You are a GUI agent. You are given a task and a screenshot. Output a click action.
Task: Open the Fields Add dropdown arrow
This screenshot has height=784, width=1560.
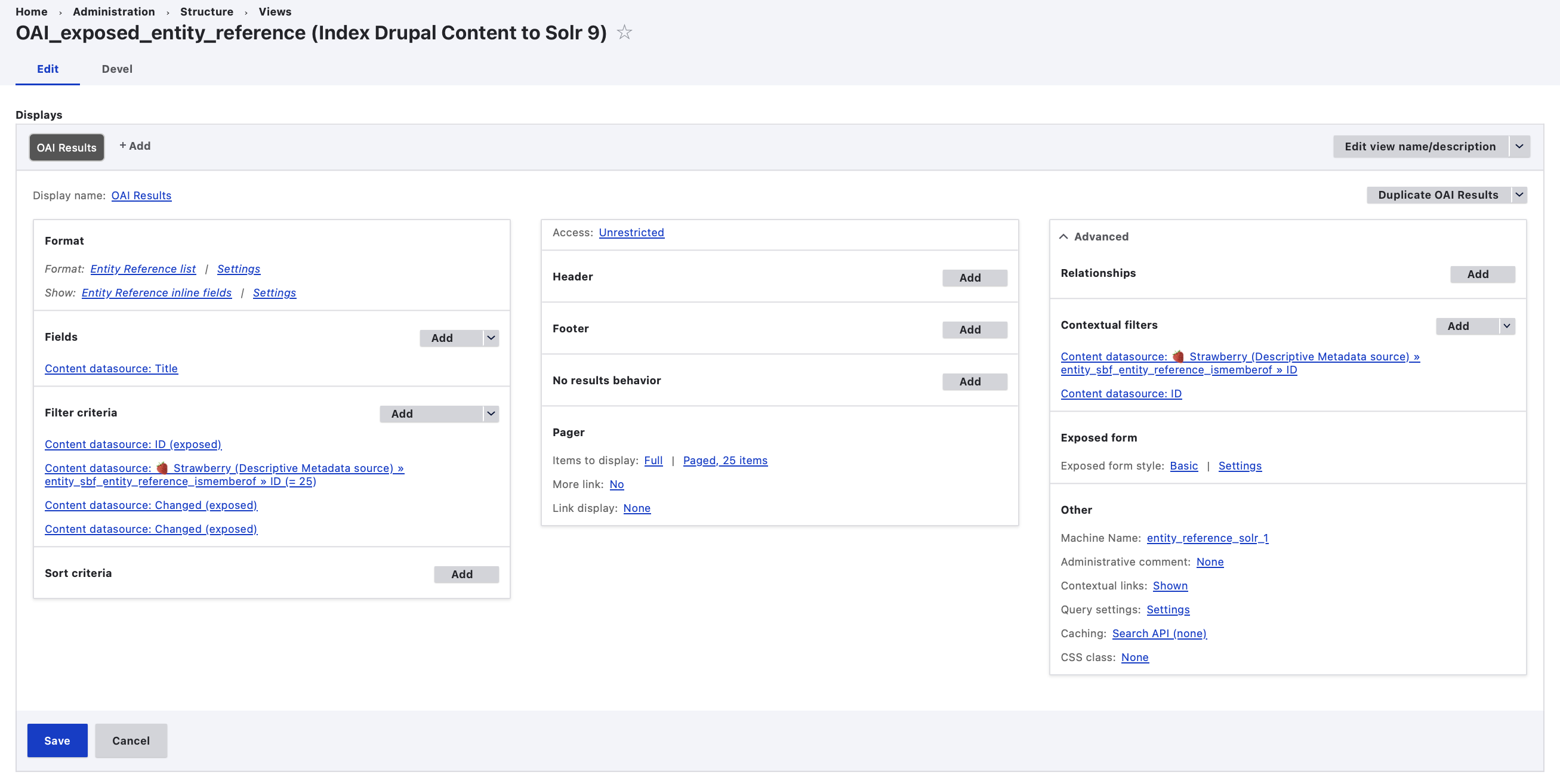coord(491,338)
